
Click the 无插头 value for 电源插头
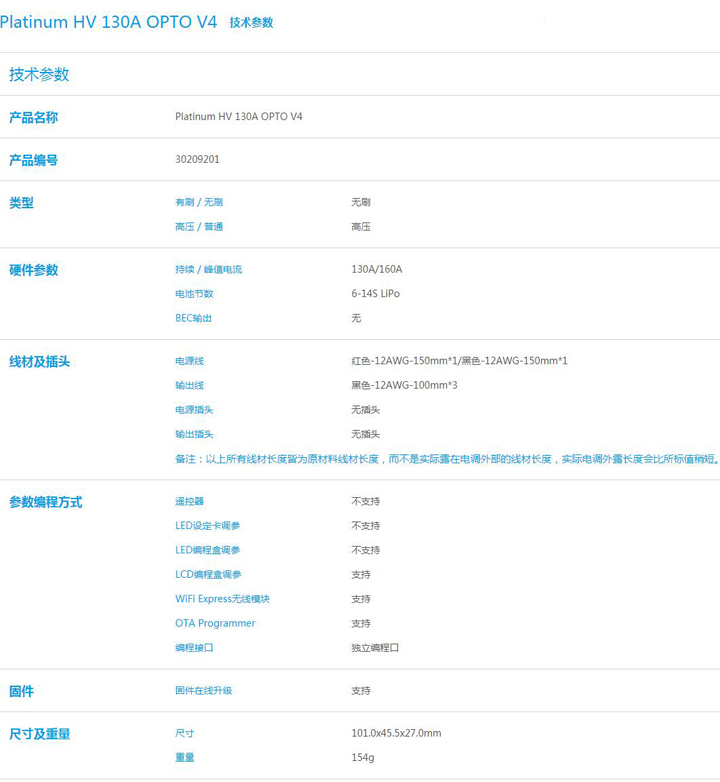pos(365,409)
